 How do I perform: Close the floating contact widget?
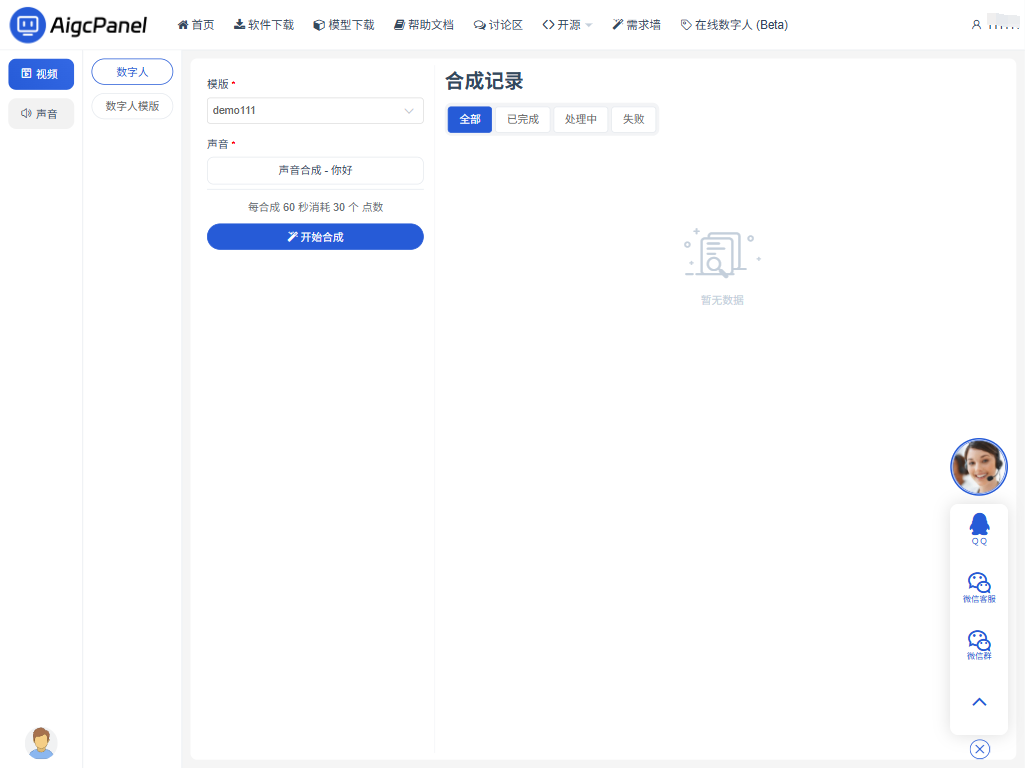(979, 749)
